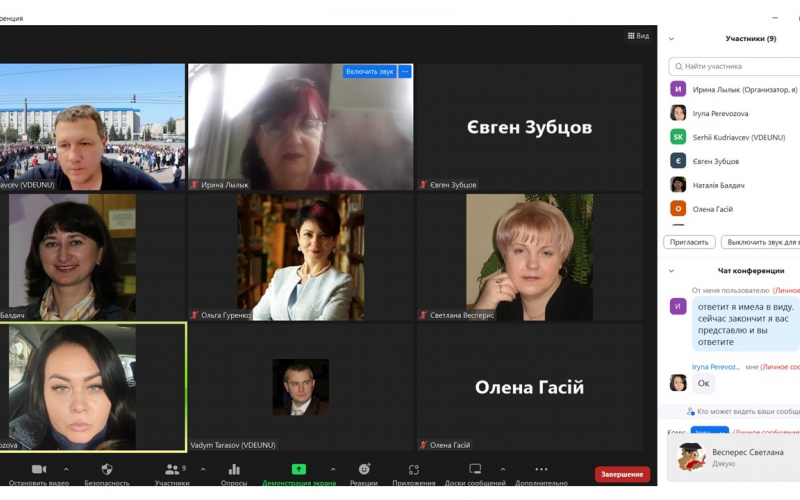Click the red Завершение button
Screen dimensions: 800x500
point(622,474)
